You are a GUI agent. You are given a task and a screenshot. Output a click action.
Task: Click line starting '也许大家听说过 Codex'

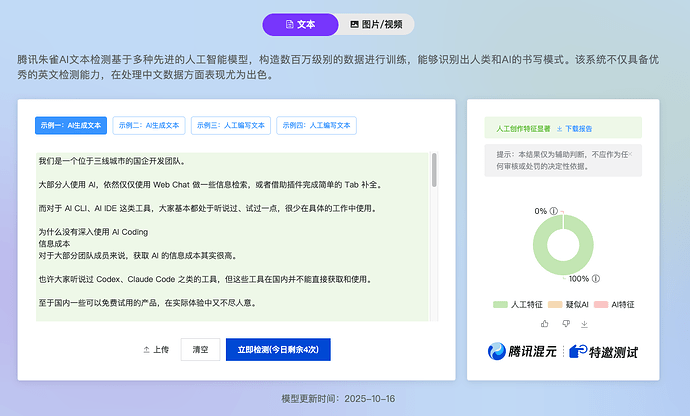point(206,280)
